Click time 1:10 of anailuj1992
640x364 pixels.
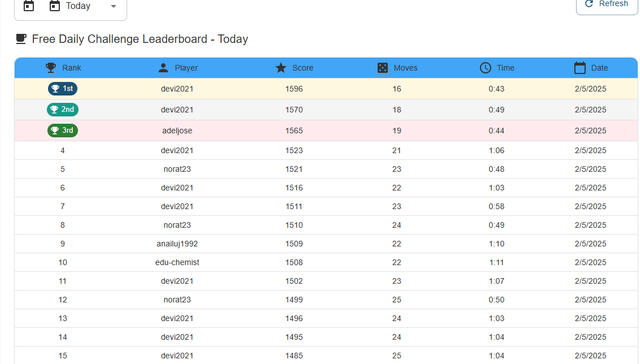point(496,244)
